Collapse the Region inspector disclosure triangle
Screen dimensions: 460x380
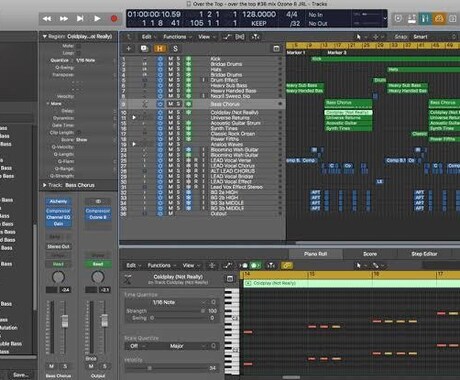(44, 36)
